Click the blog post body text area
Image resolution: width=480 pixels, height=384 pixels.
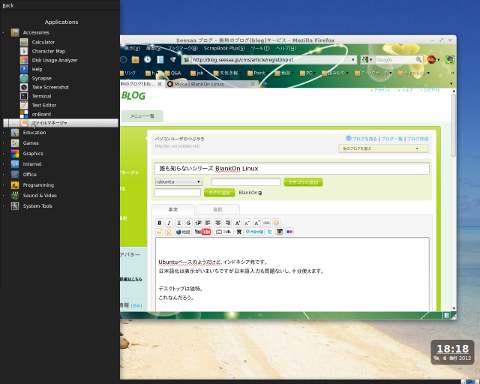pyautogui.click(x=292, y=274)
